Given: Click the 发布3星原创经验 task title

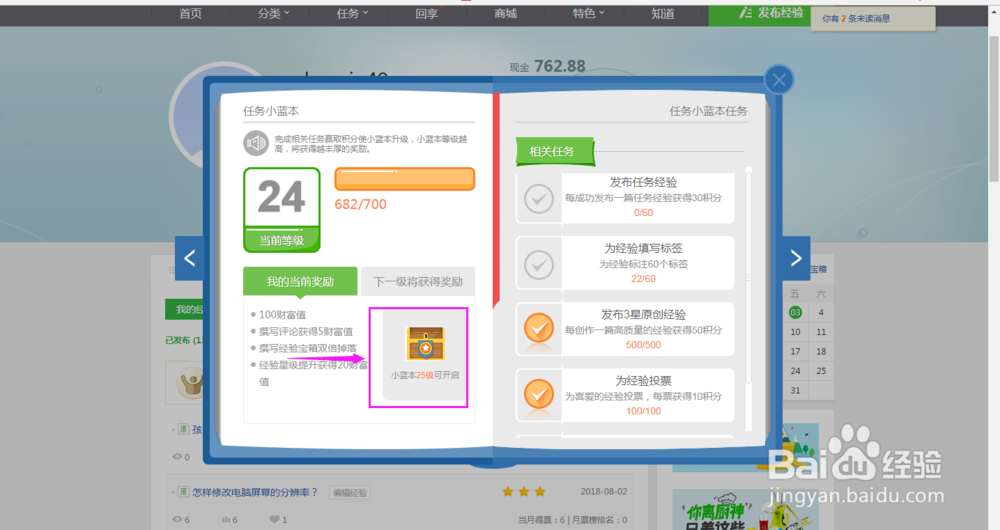Looking at the screenshot, I should (643, 314).
